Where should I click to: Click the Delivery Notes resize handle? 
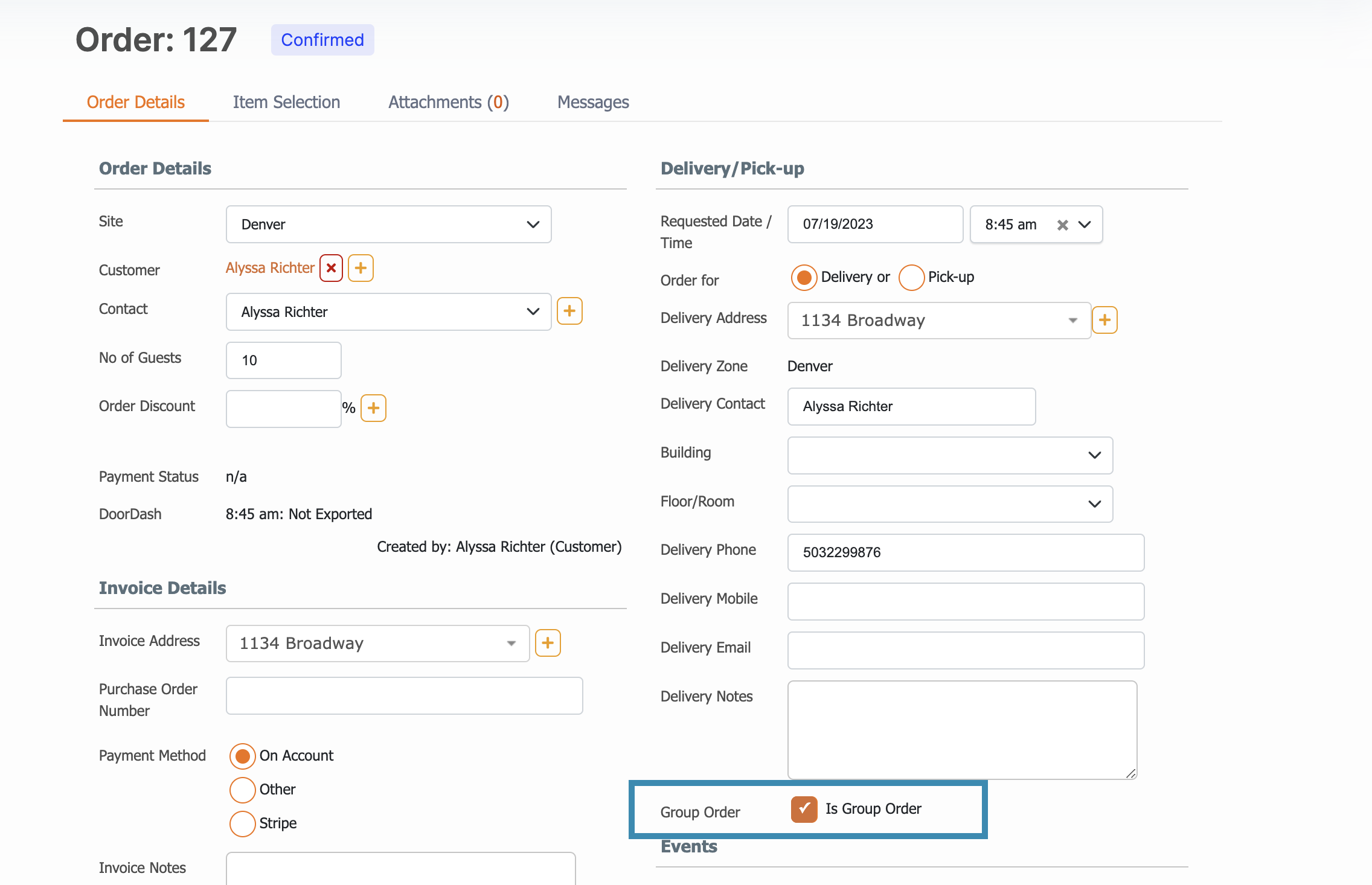coord(1131,773)
